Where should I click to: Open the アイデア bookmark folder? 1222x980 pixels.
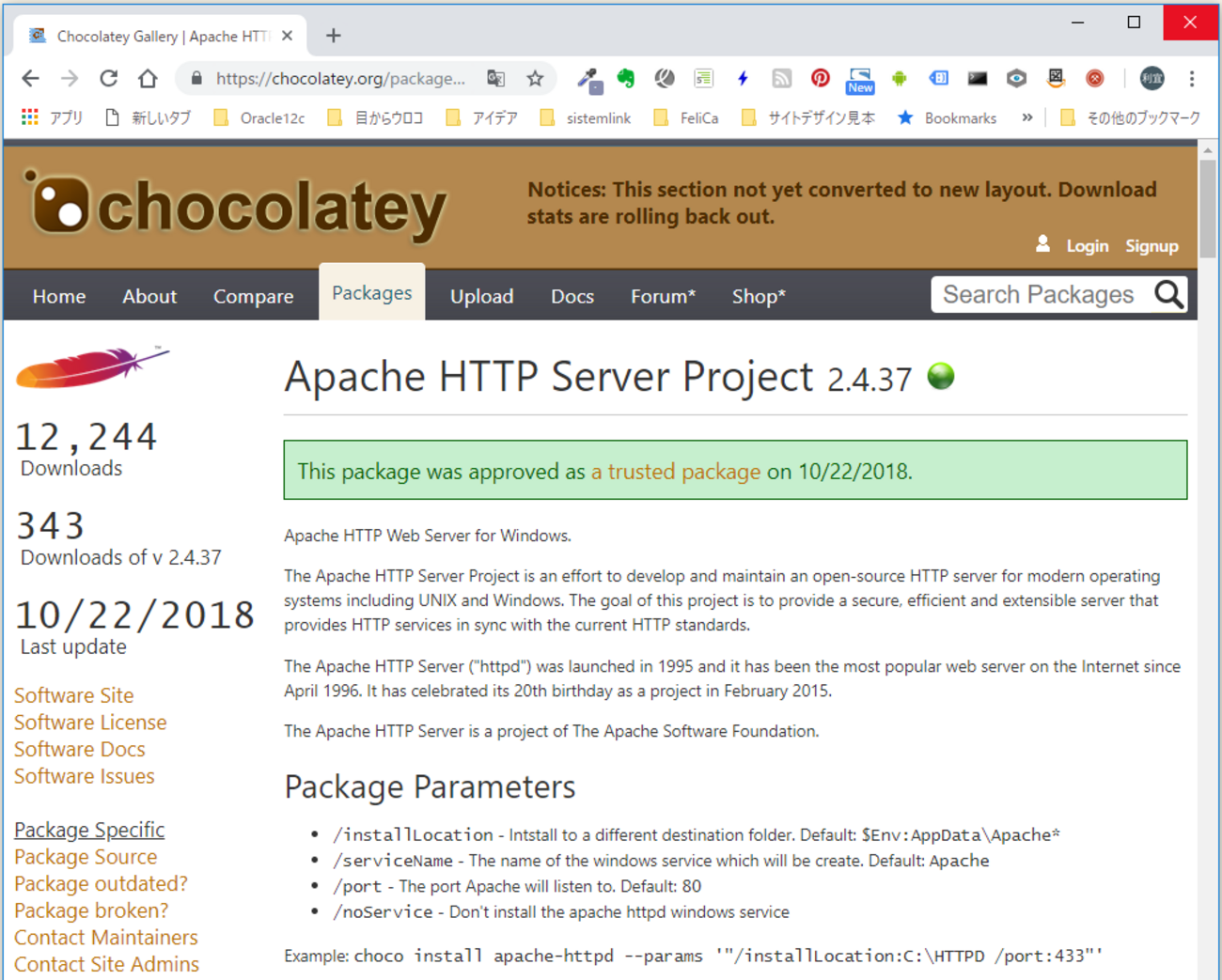[481, 117]
